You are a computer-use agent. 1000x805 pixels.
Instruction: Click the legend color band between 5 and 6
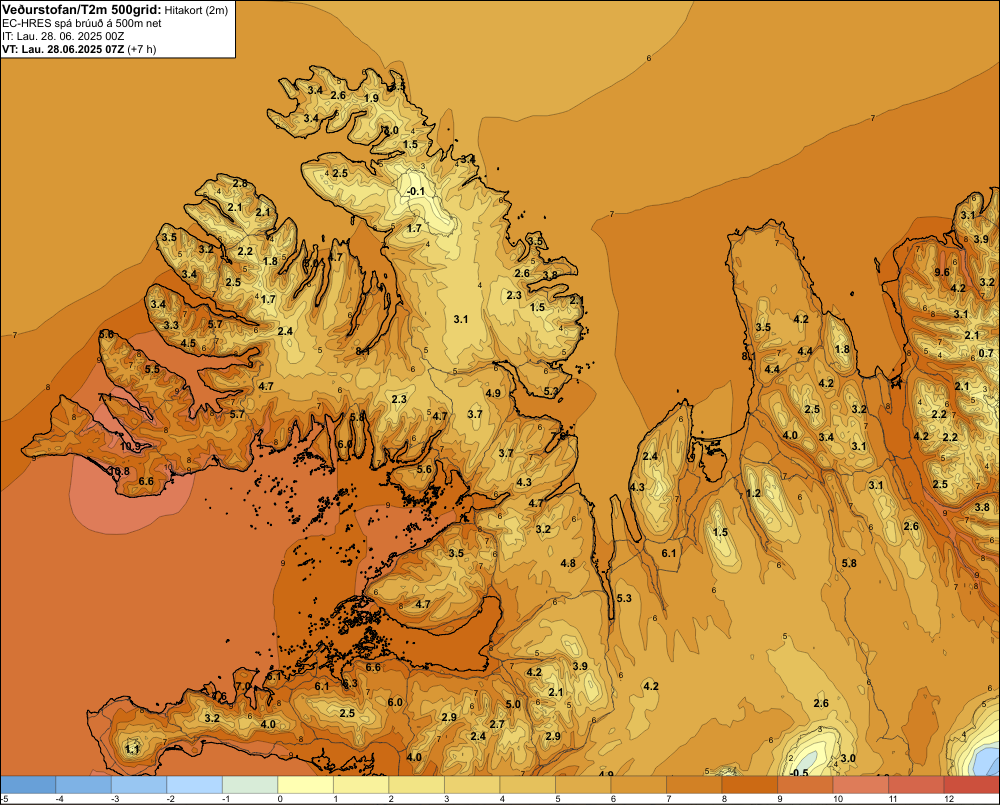pyautogui.click(x=584, y=785)
